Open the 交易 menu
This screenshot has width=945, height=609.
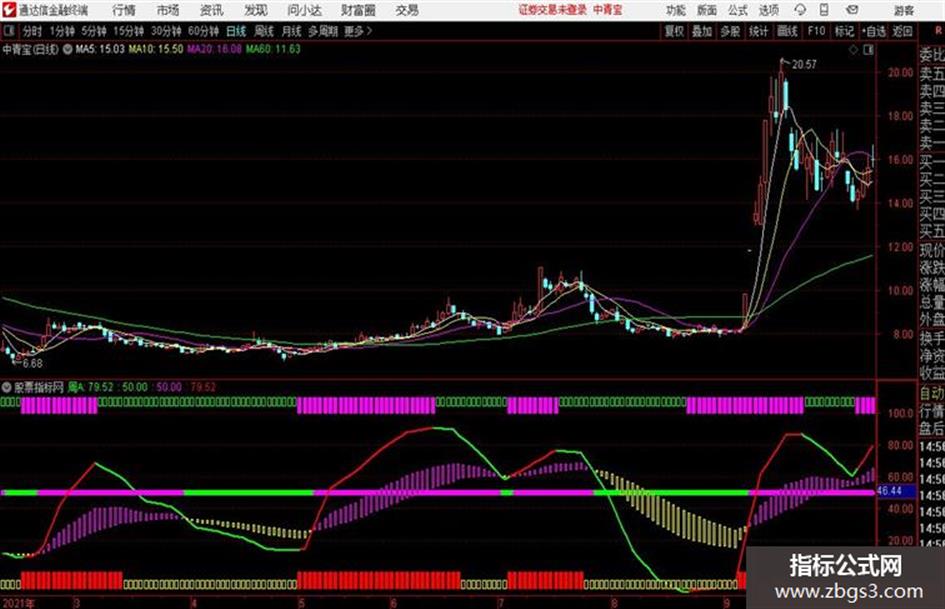(x=407, y=10)
